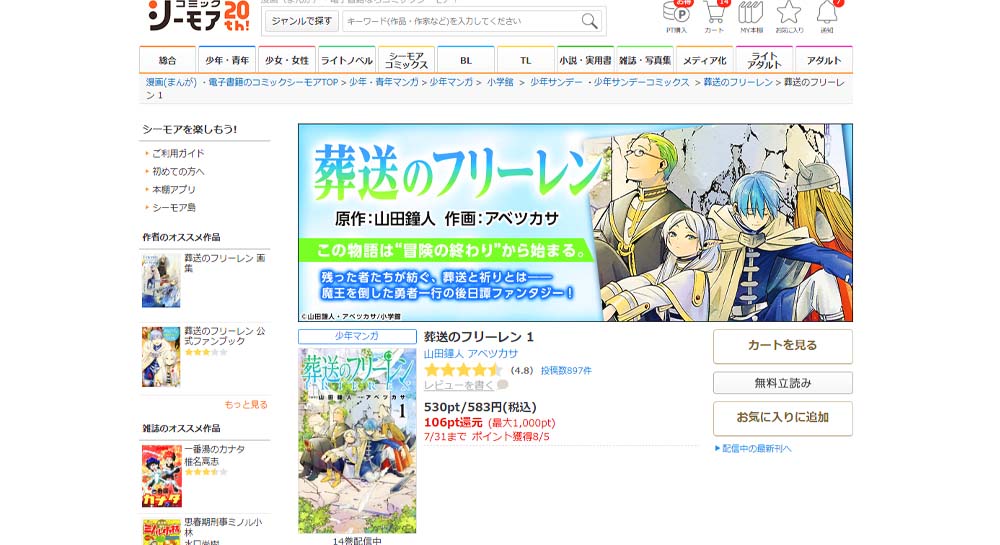Open the point purchase icon
1000x545 pixels.
coord(677,17)
